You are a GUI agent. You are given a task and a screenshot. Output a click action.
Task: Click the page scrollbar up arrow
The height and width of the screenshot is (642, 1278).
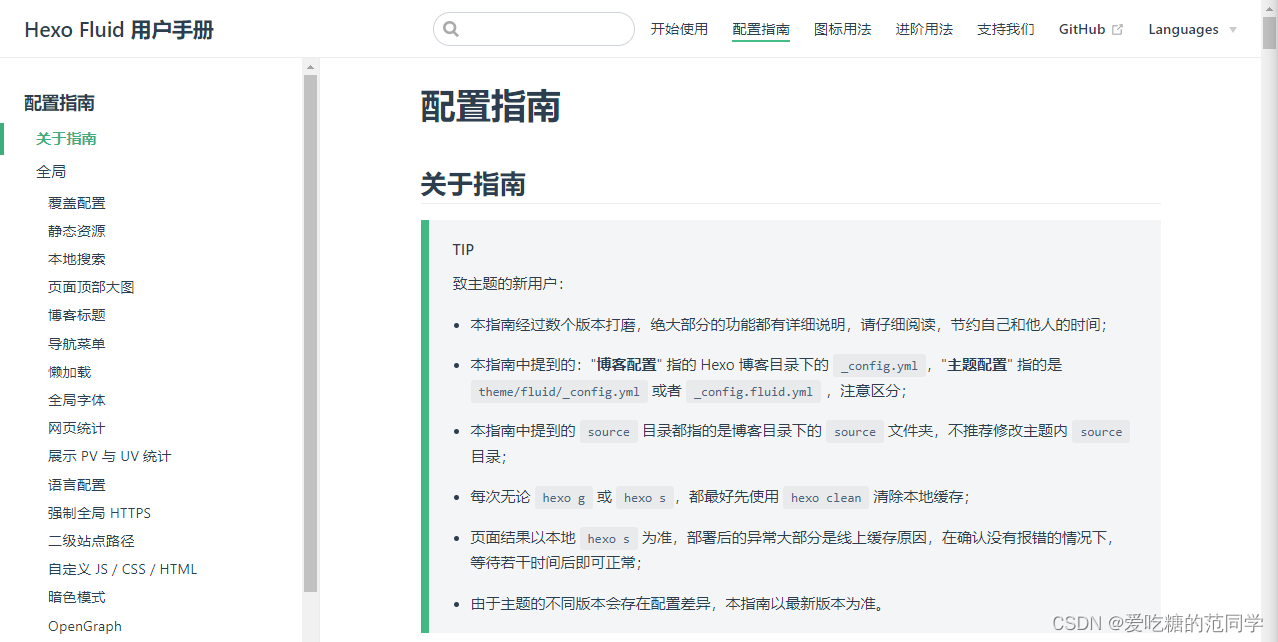1269,8
